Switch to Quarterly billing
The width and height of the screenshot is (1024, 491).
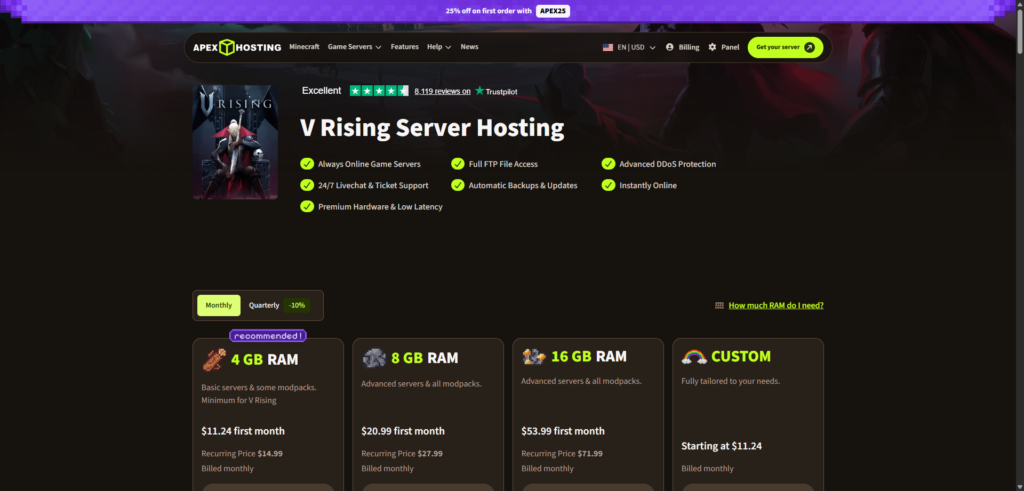[264, 306]
